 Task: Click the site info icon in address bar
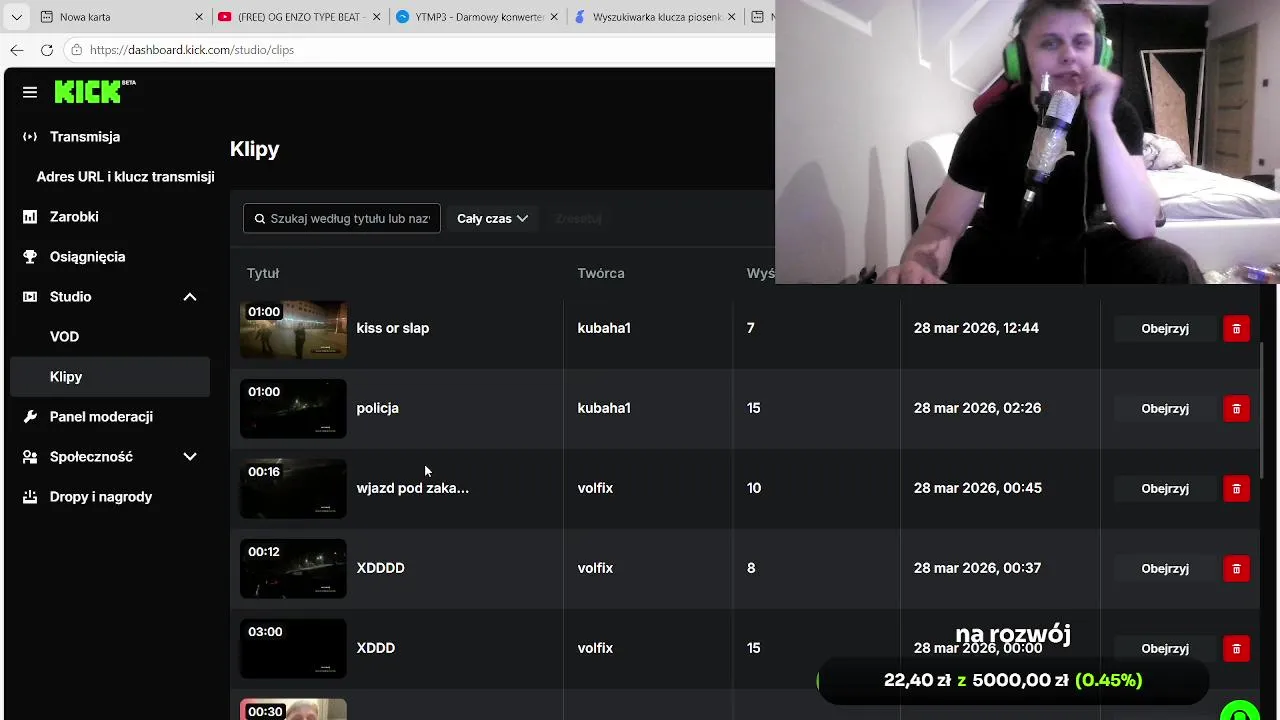click(x=77, y=50)
